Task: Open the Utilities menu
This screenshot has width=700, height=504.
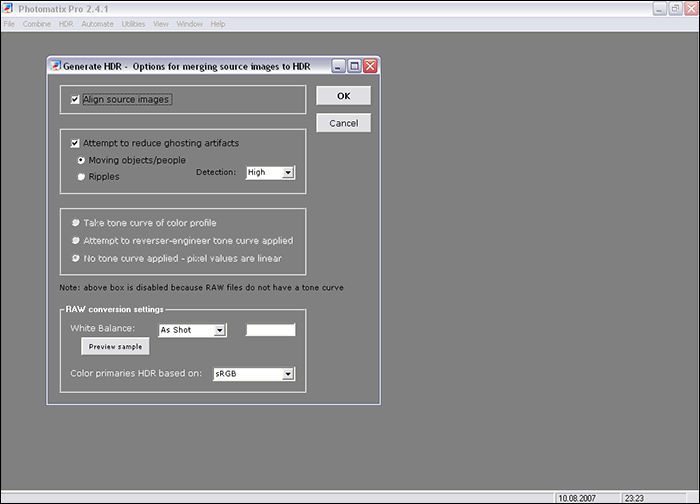Action: point(133,24)
